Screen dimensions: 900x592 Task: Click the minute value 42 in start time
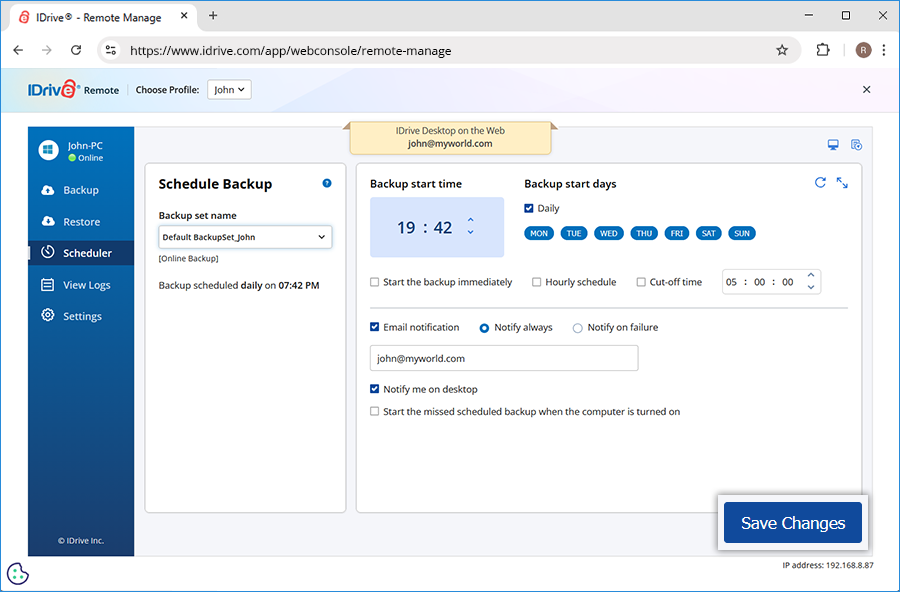pyautogui.click(x=443, y=227)
